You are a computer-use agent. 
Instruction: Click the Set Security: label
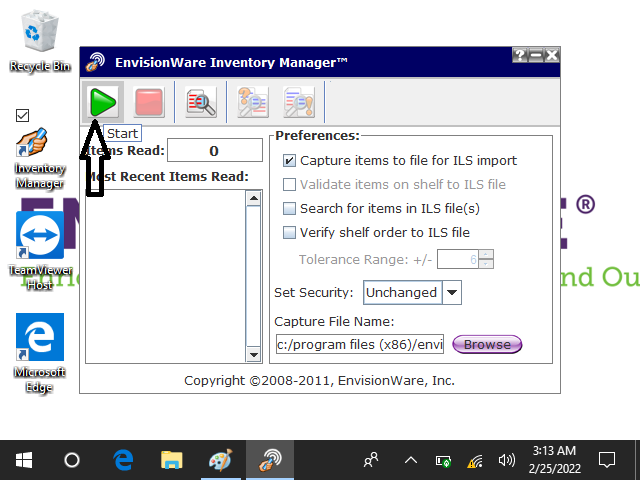pyautogui.click(x=313, y=293)
